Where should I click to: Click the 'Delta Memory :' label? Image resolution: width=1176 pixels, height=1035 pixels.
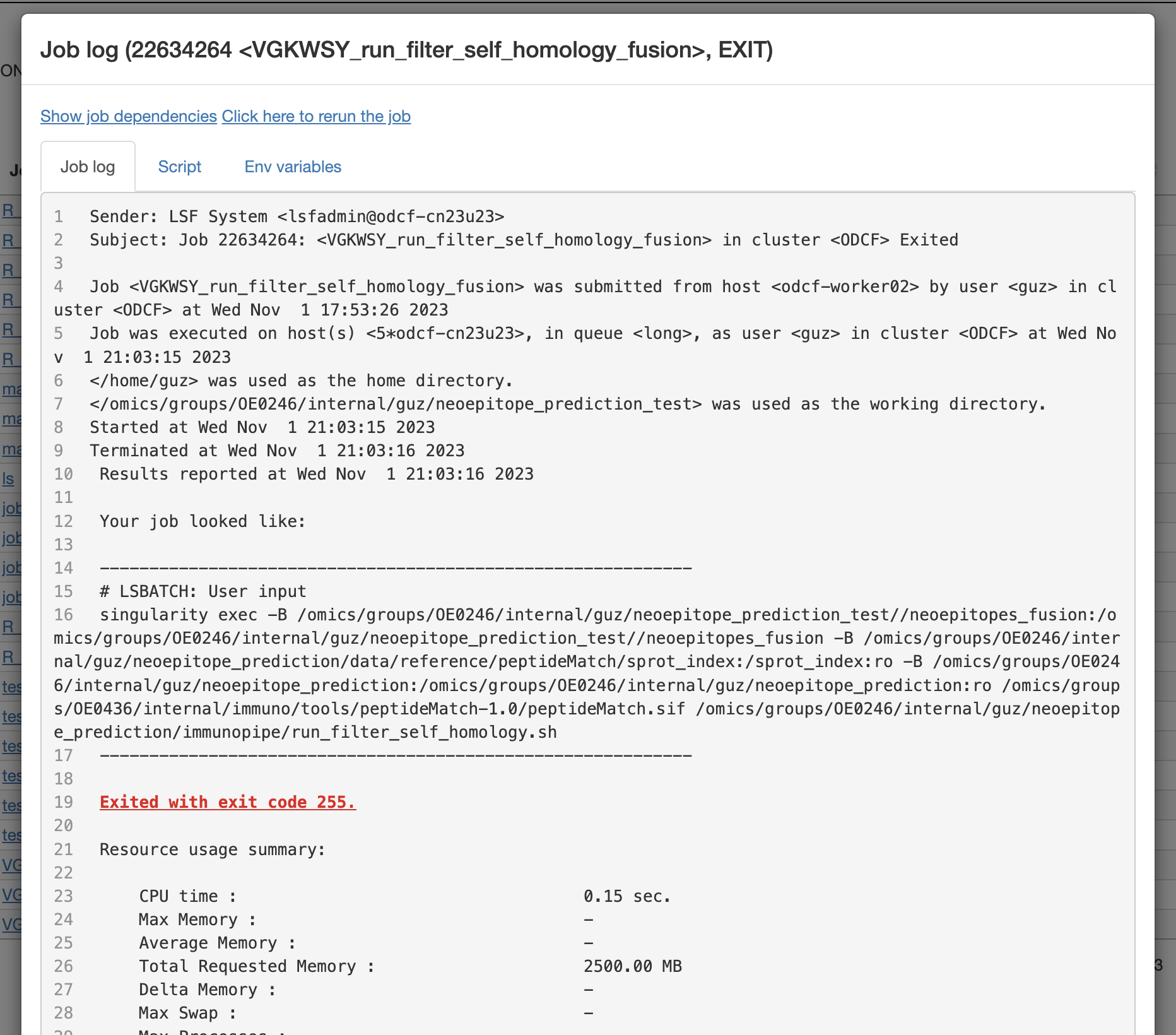[208, 990]
